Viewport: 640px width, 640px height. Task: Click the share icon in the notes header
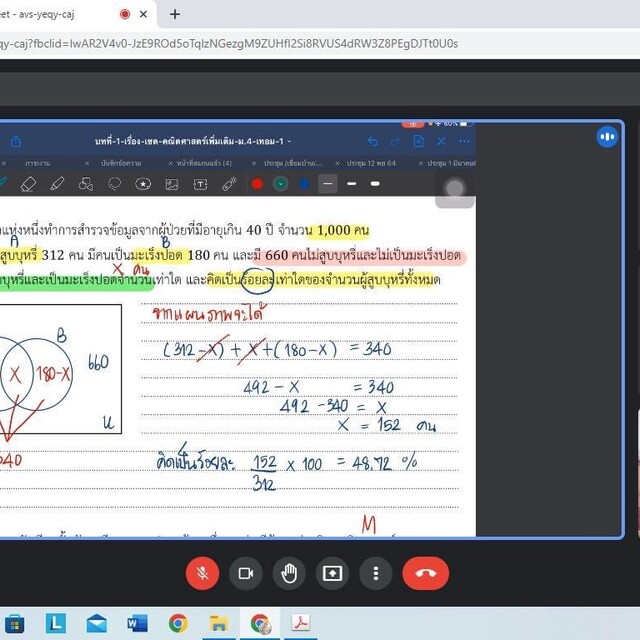(15, 142)
